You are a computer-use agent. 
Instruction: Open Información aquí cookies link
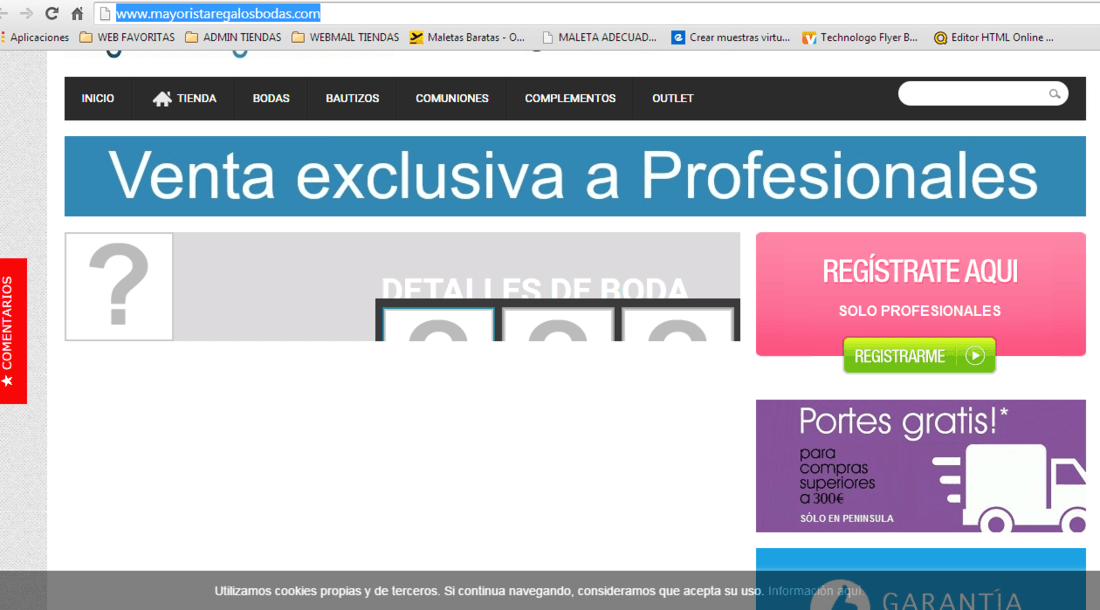814,591
